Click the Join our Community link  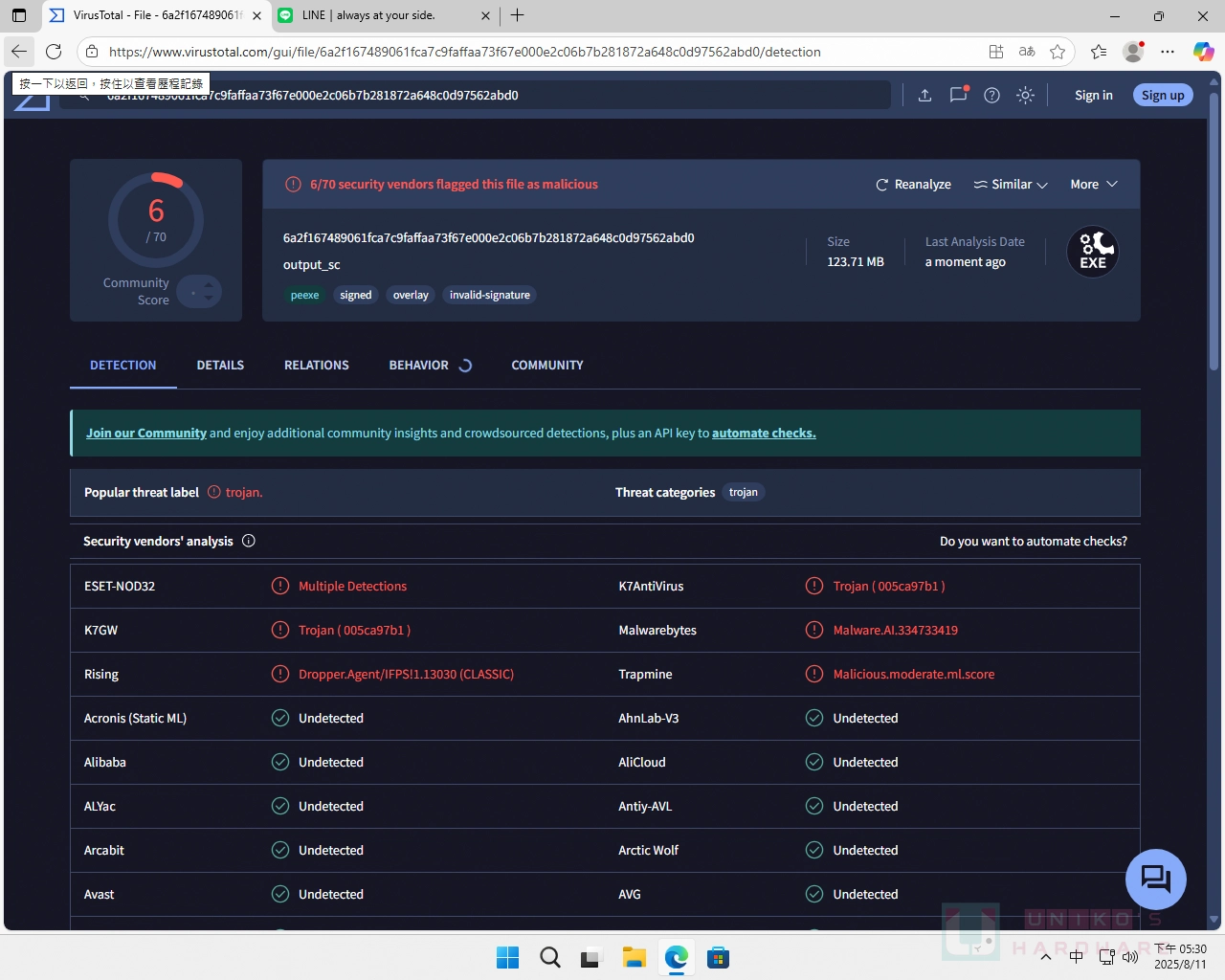pyautogui.click(x=146, y=433)
